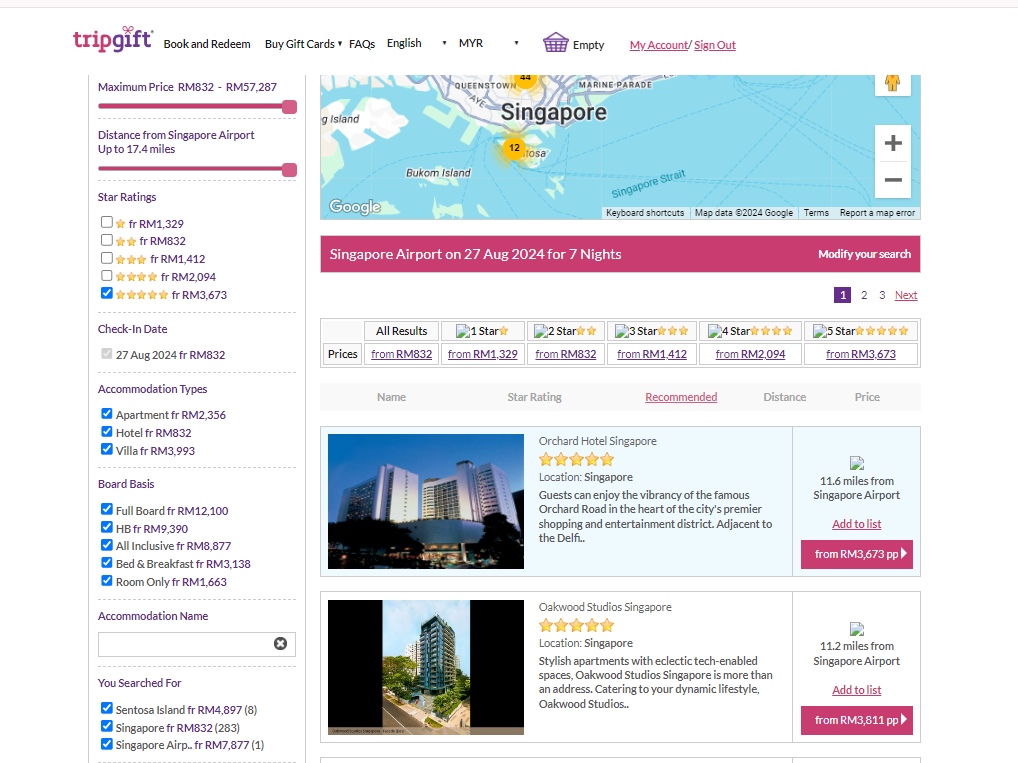Select the 5 Star results tab
This screenshot has height=763, width=1018.
[860, 331]
